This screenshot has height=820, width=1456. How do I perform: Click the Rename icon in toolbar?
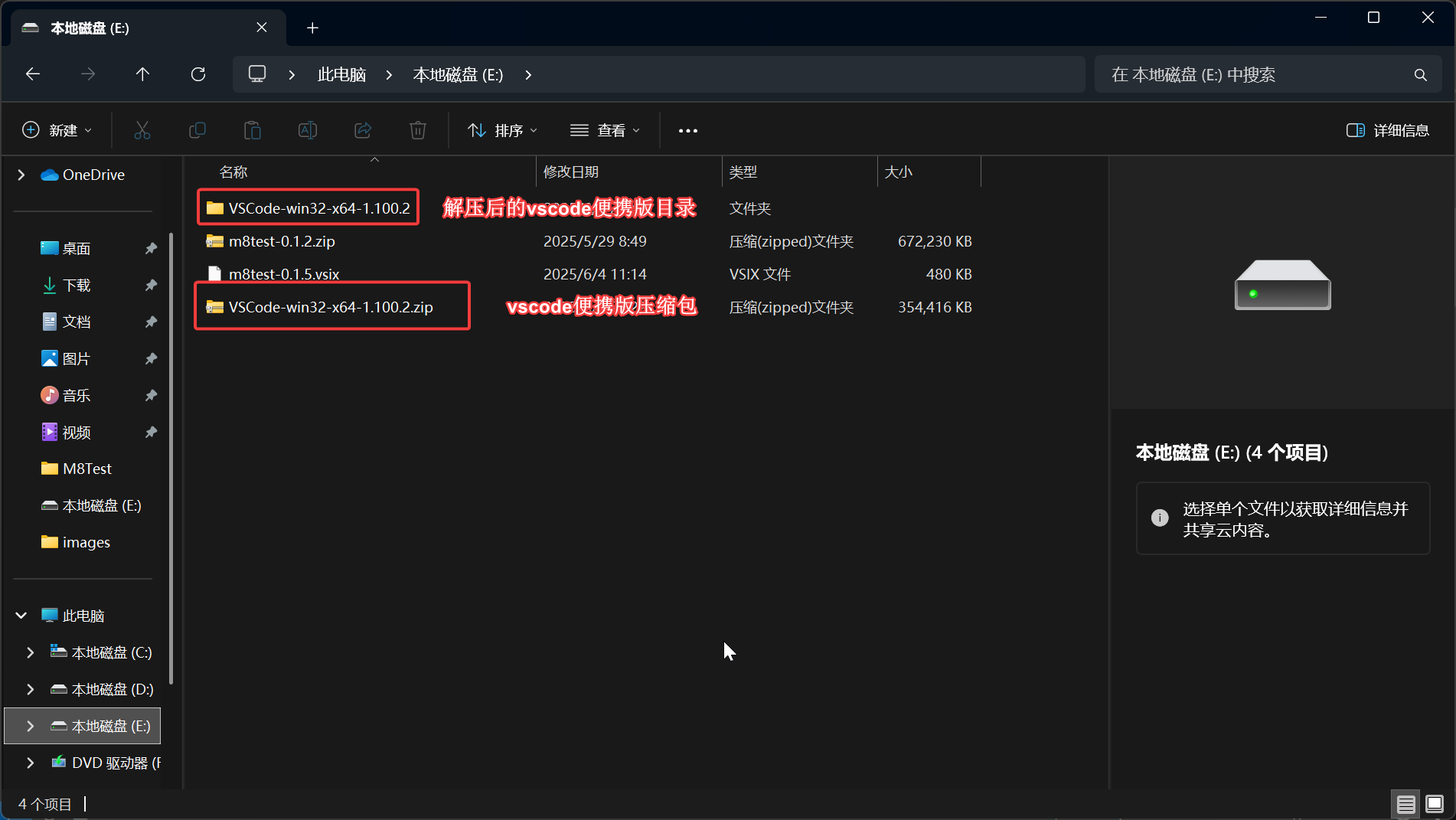pos(308,130)
